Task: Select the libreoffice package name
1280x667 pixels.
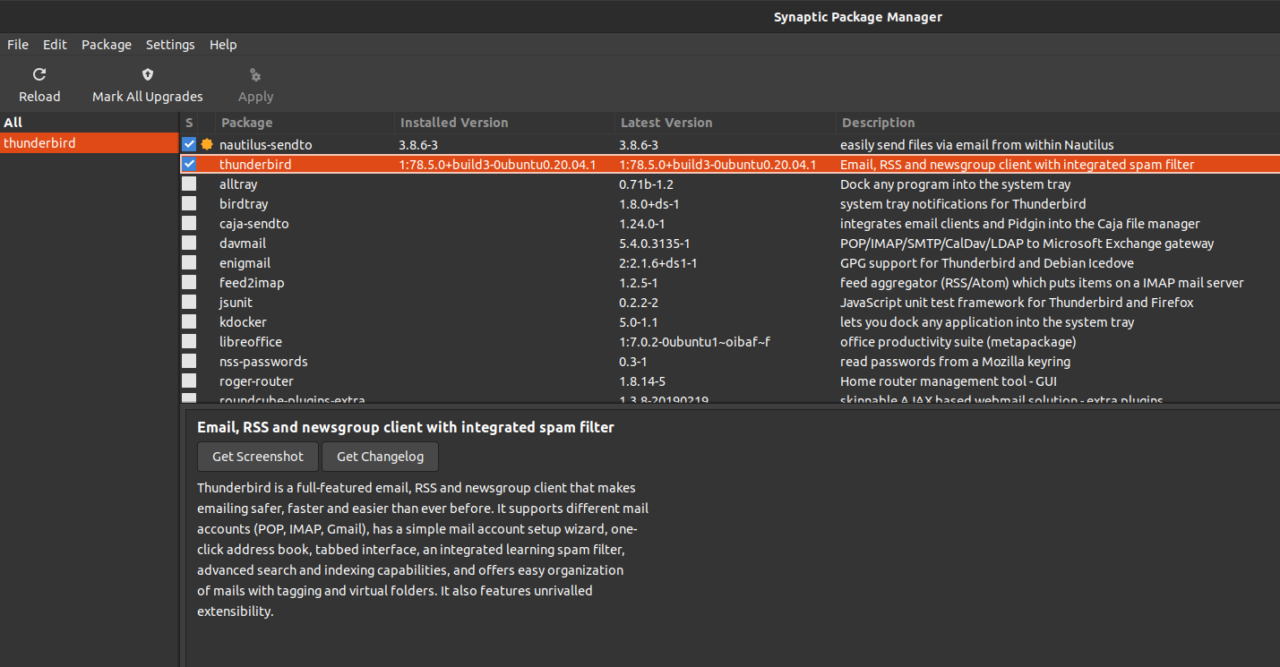Action: click(250, 342)
